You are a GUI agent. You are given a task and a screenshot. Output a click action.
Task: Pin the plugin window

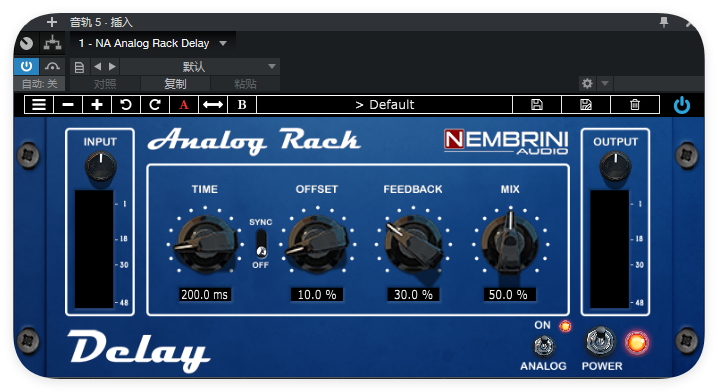point(664,22)
